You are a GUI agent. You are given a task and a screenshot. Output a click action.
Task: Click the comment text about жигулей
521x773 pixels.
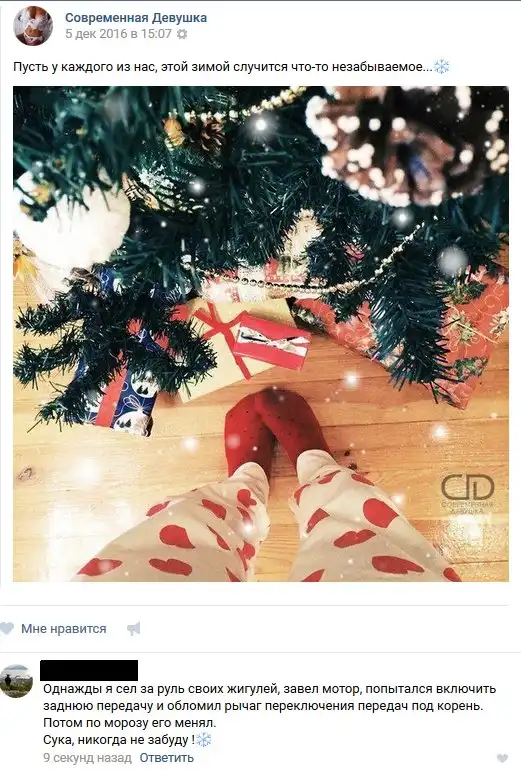(270, 714)
